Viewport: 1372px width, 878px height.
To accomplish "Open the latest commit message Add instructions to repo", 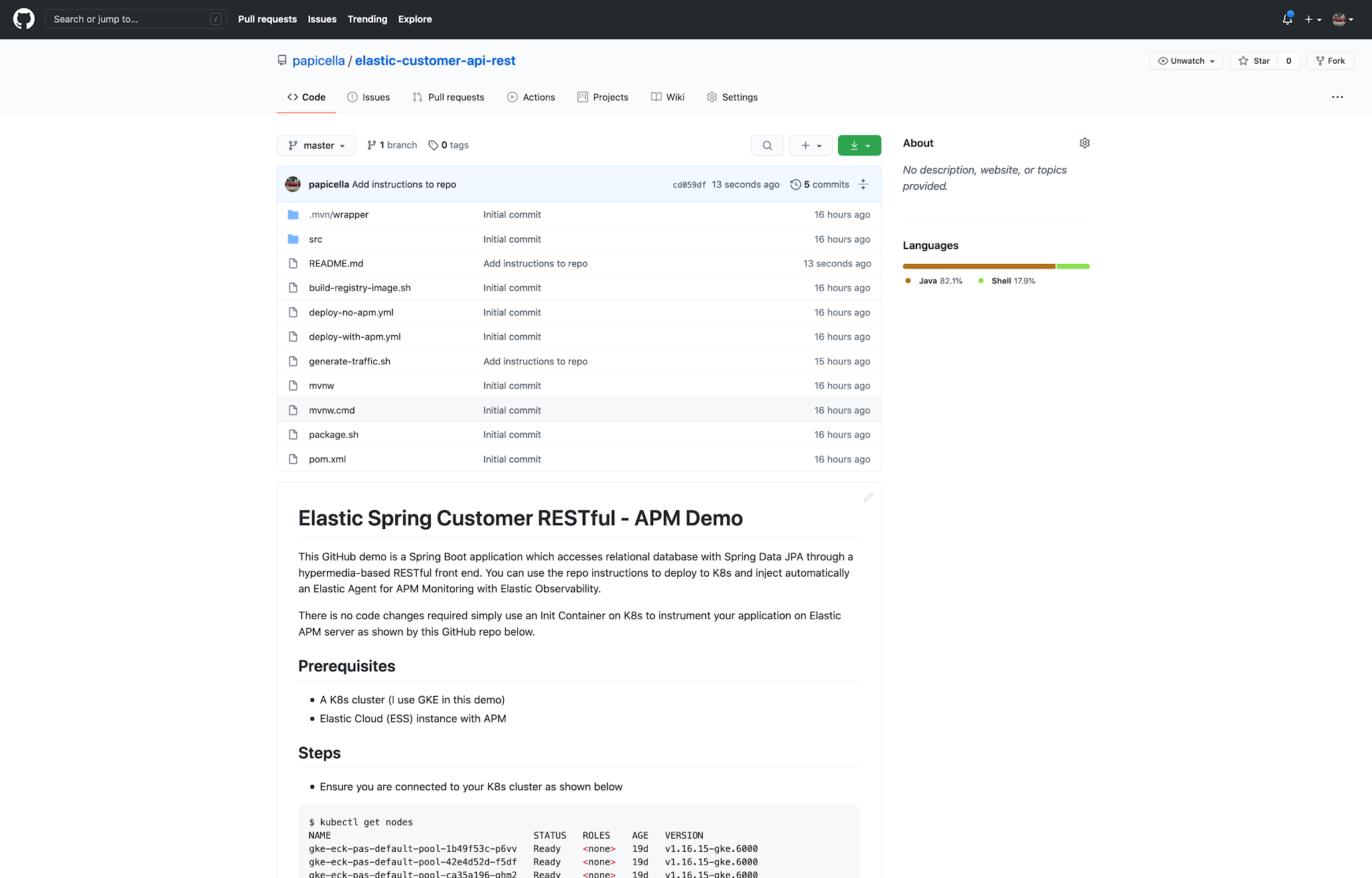I will point(404,184).
